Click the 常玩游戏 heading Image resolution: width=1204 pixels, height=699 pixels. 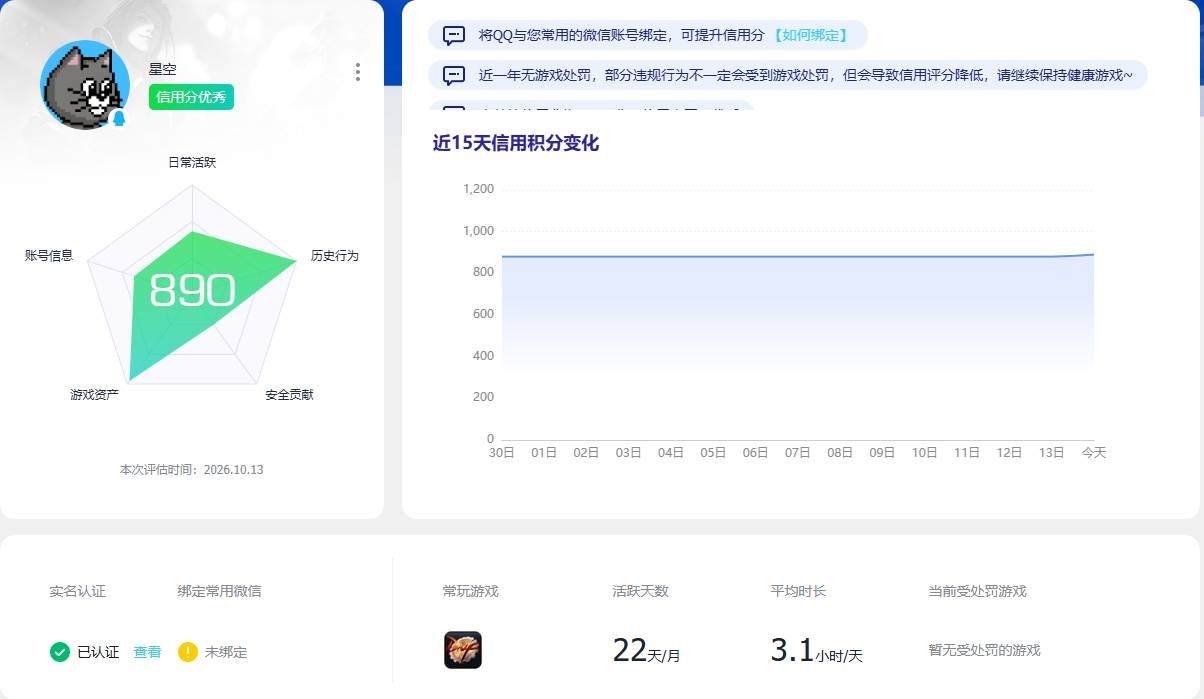pos(470,591)
